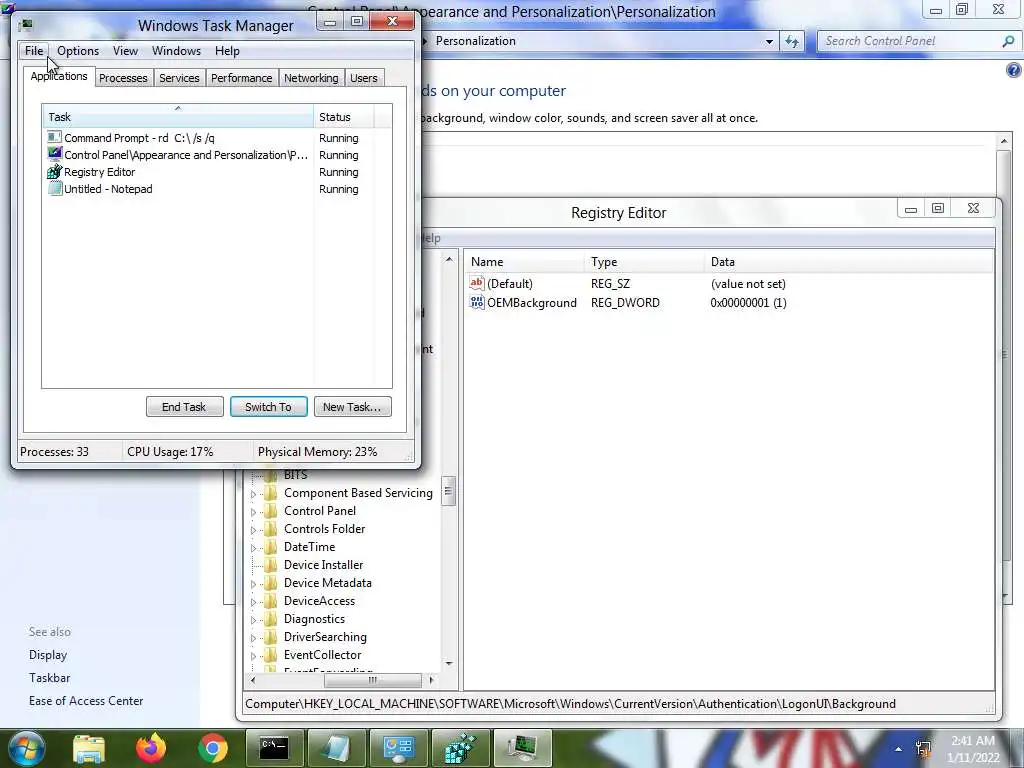Open the Display link under See also
Screen dimensions: 1024x768
click(x=48, y=654)
